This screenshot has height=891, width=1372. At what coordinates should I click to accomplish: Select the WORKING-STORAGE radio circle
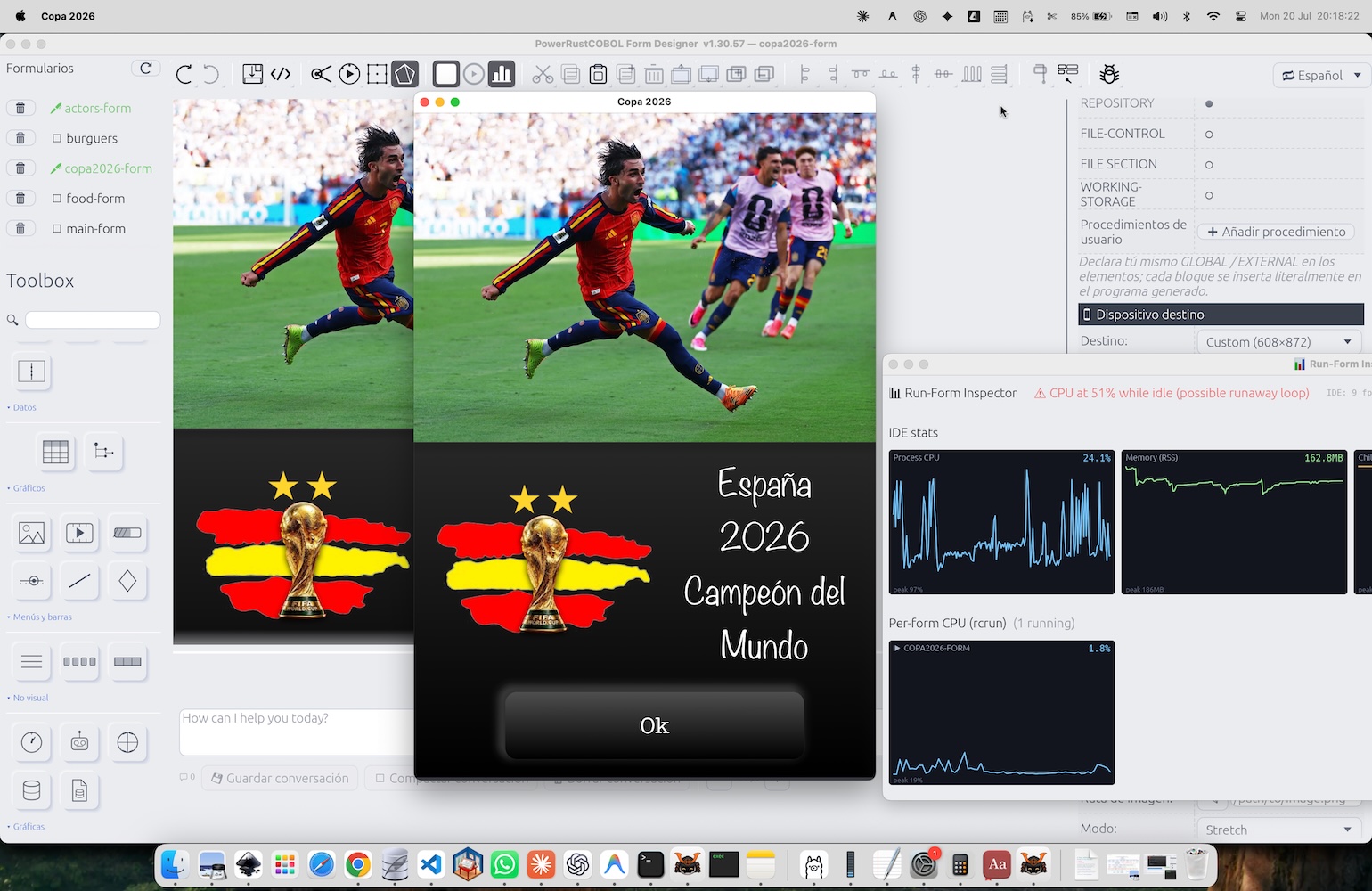tap(1209, 195)
